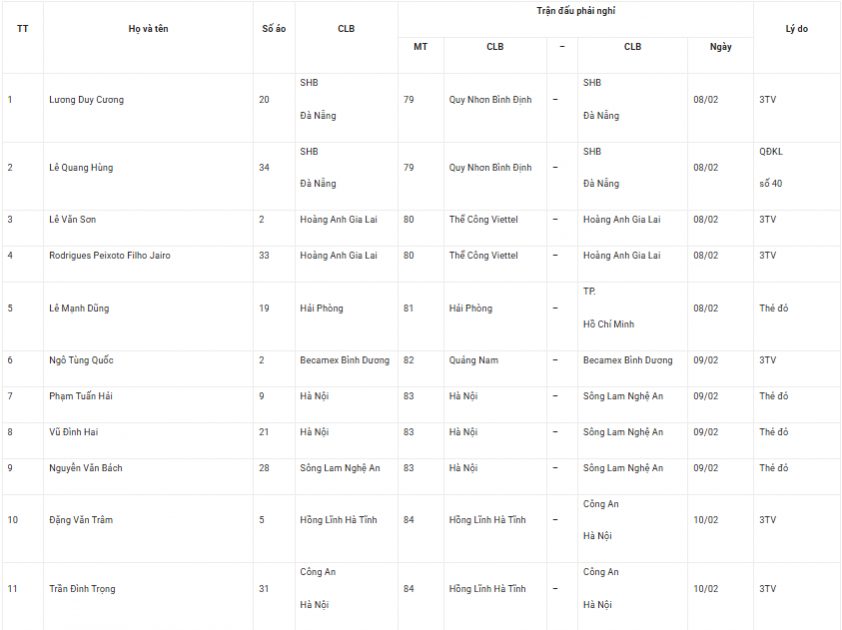Image resolution: width=842 pixels, height=630 pixels.
Task: Select the name Ngô Tùng Quốc
Action: pos(81,360)
